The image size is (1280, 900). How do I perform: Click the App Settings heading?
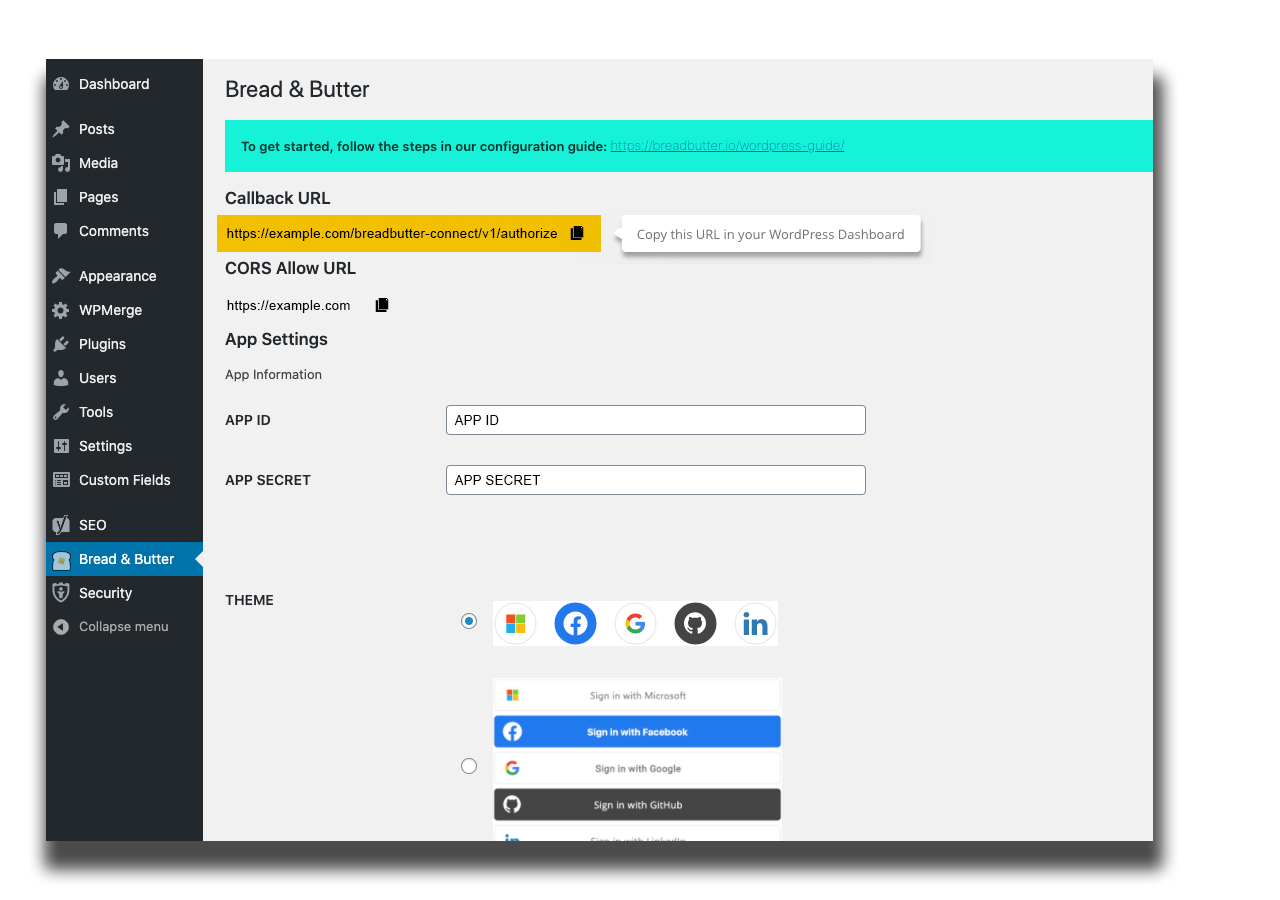pyautogui.click(x=276, y=339)
